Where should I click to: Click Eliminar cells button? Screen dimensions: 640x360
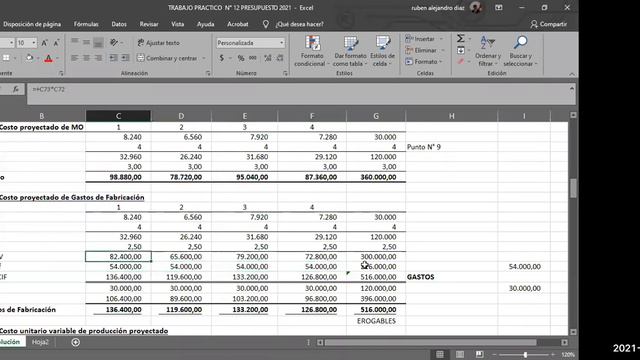[421, 50]
